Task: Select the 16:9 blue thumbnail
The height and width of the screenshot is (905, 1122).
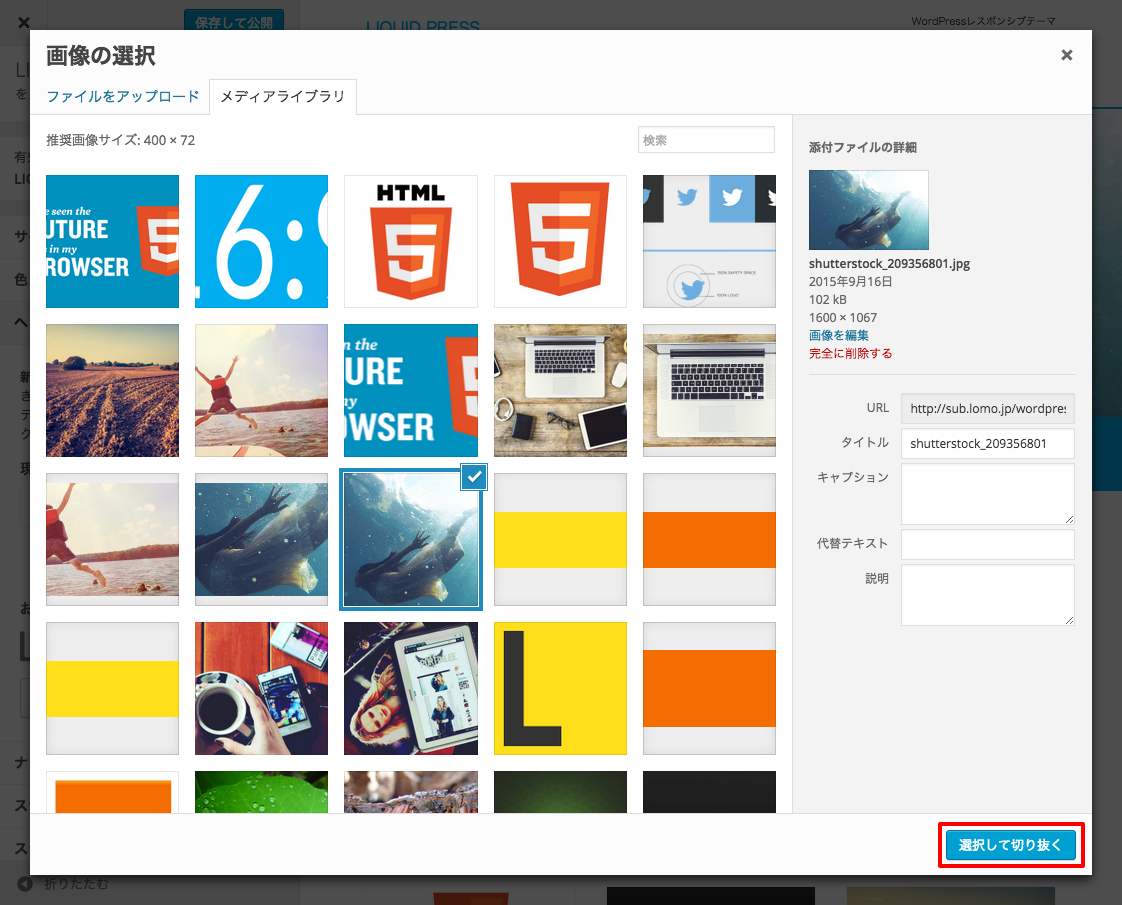Action: (261, 241)
